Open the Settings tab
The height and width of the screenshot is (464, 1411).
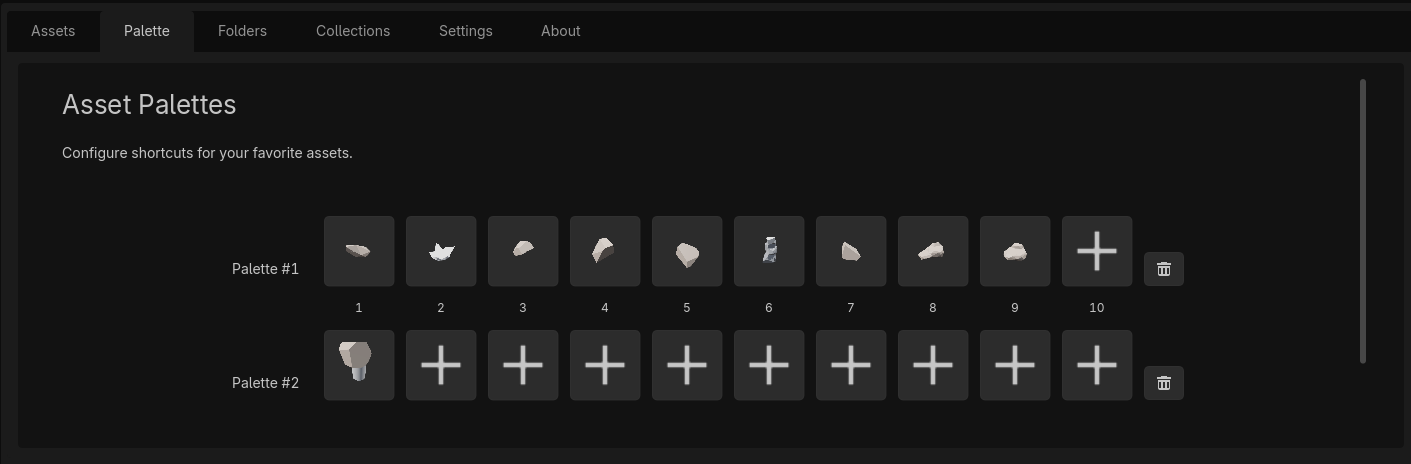click(466, 31)
